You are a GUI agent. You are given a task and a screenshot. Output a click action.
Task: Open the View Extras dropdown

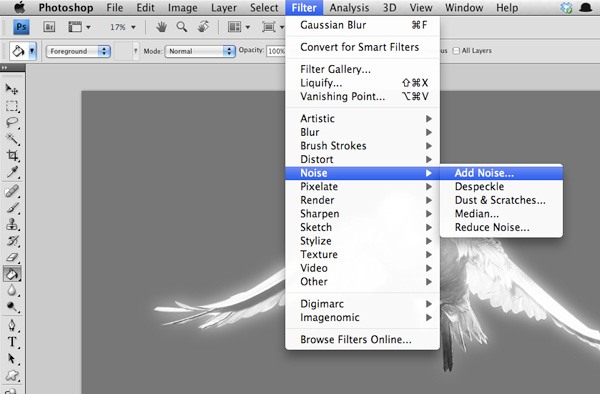pos(79,27)
